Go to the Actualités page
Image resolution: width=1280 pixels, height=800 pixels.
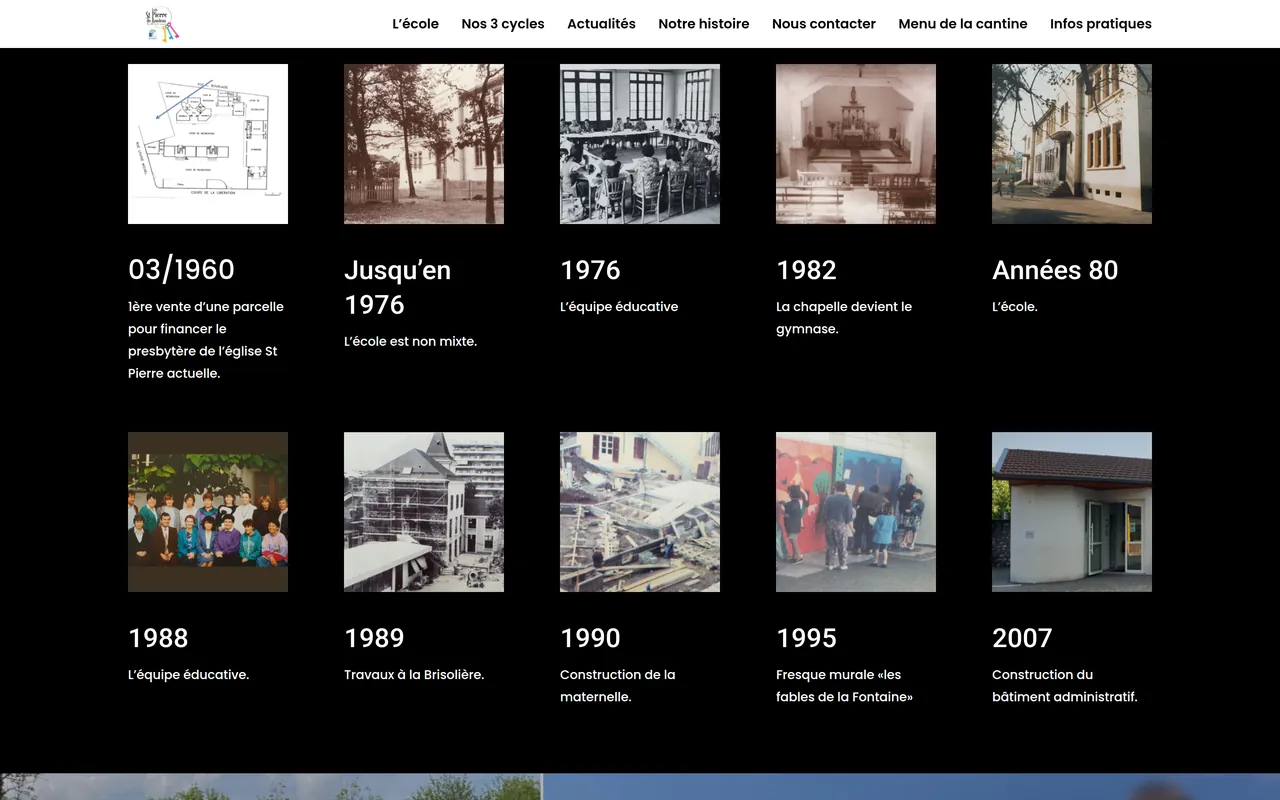(x=601, y=24)
